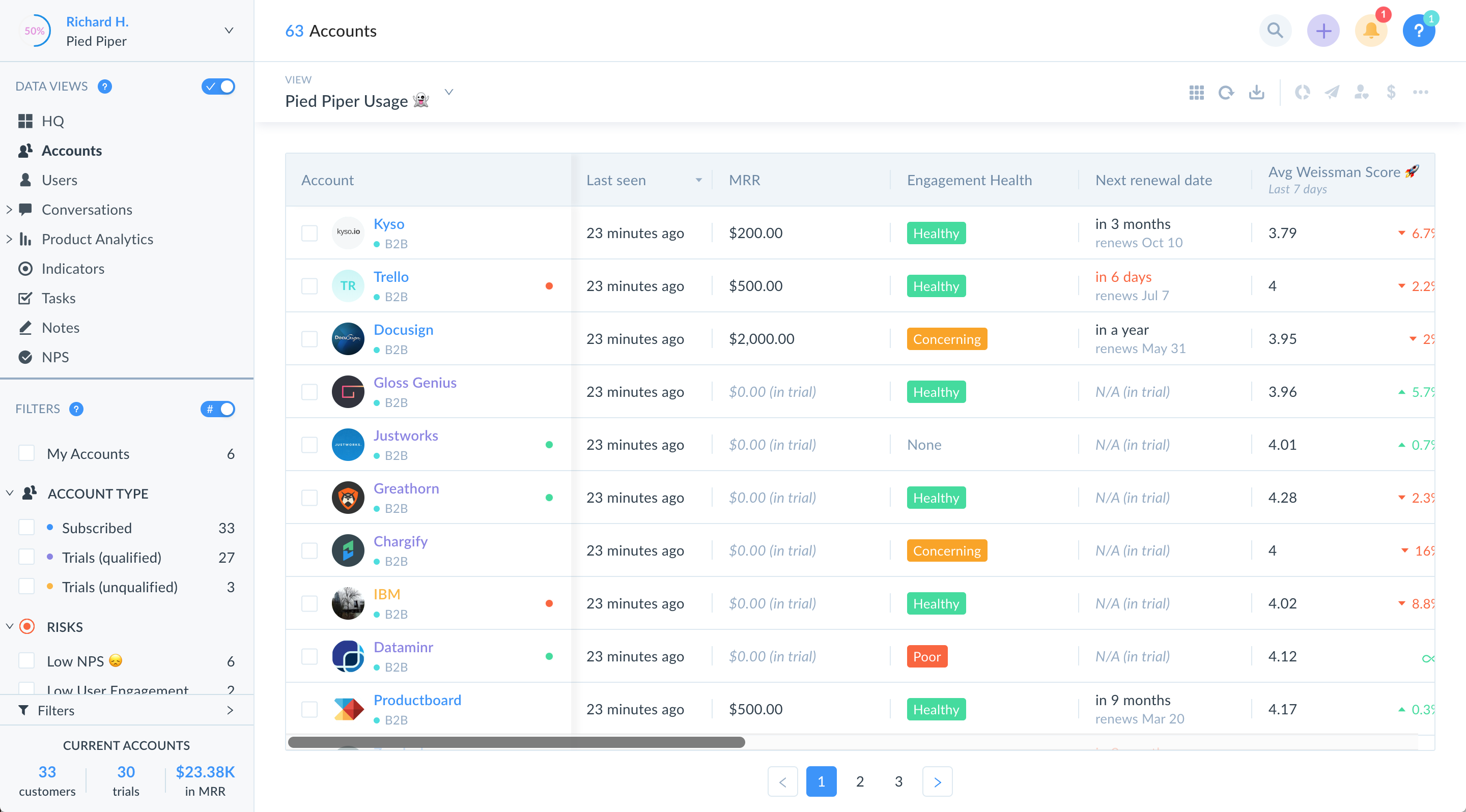This screenshot has height=812, width=1466.
Task: Click the refresh icon in view toolbar
Action: [x=1226, y=92]
